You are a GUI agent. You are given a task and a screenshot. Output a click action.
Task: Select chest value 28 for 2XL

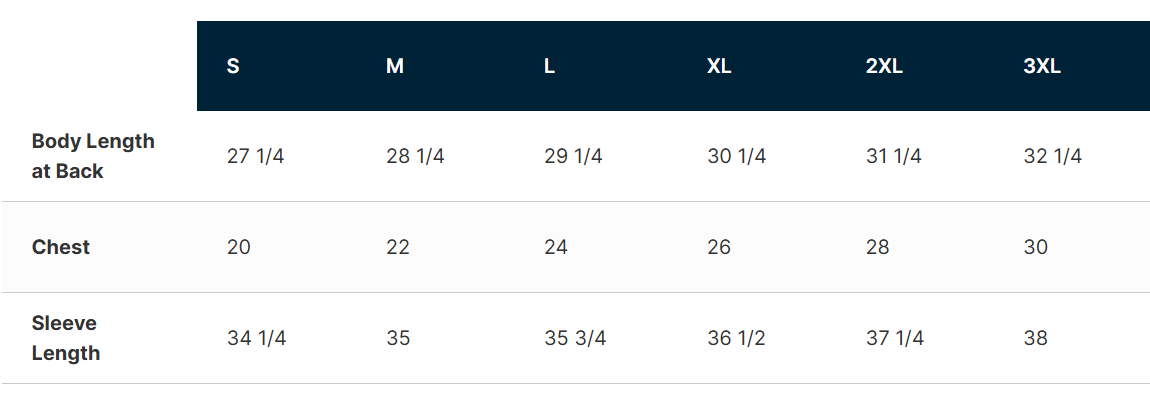coord(878,247)
